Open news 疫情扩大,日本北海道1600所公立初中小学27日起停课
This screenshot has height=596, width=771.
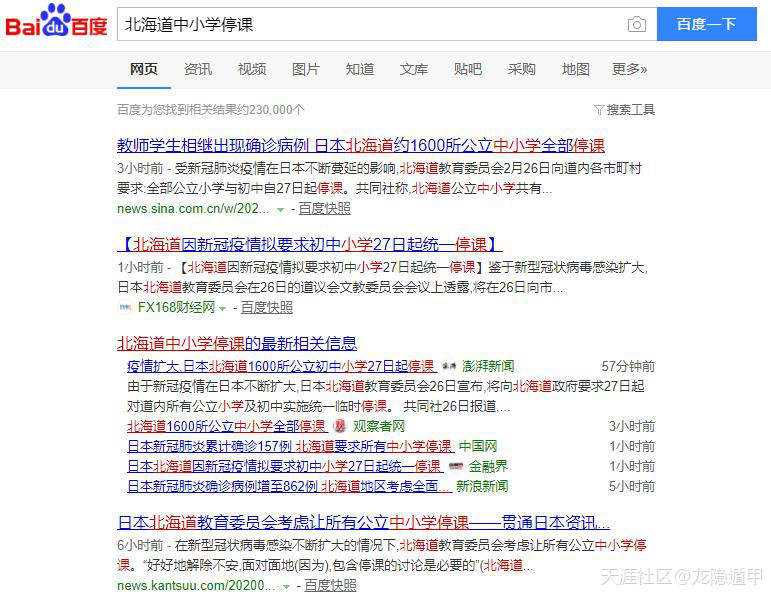281,366
